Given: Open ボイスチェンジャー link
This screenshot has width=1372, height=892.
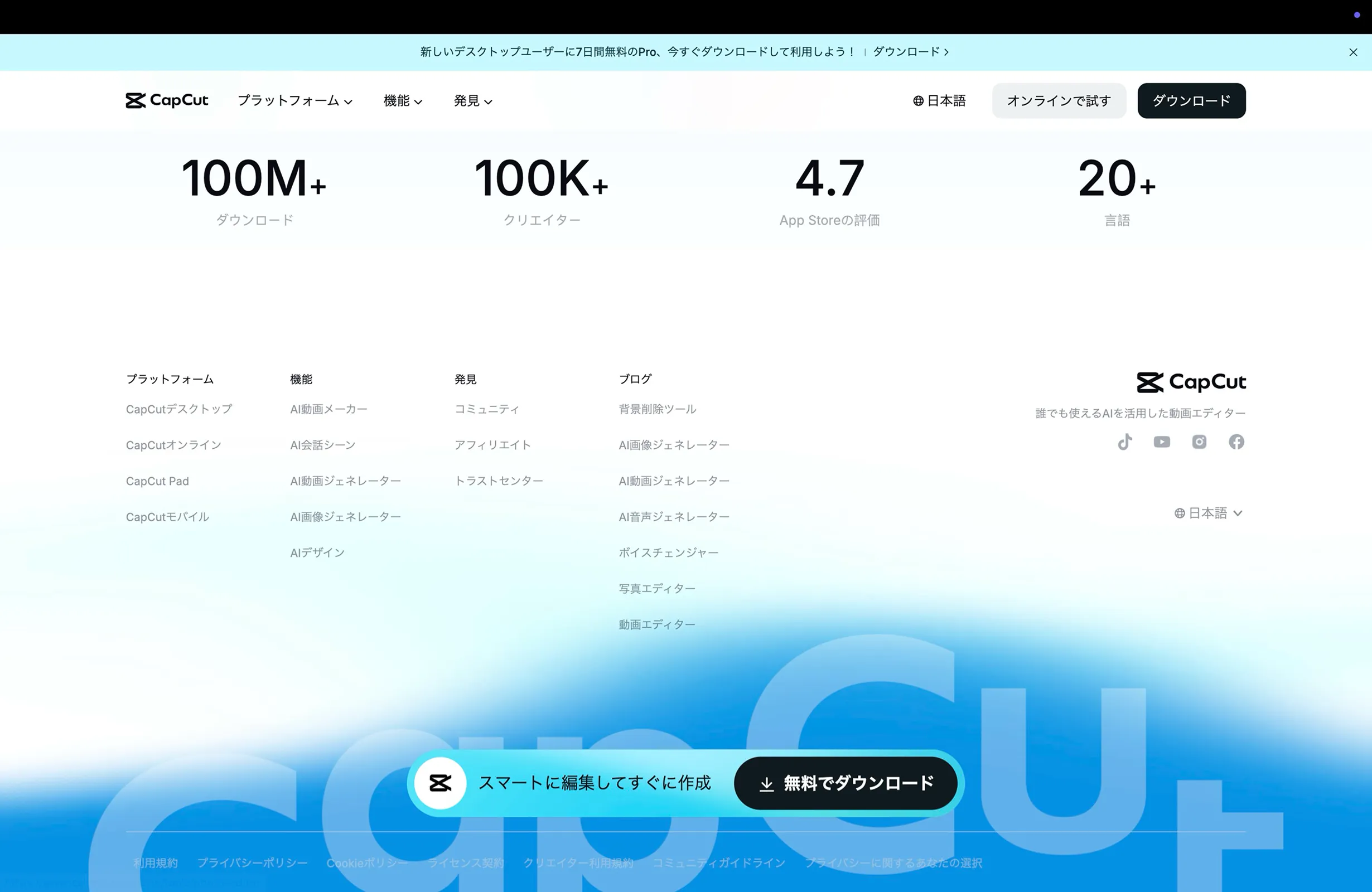Looking at the screenshot, I should click(668, 552).
